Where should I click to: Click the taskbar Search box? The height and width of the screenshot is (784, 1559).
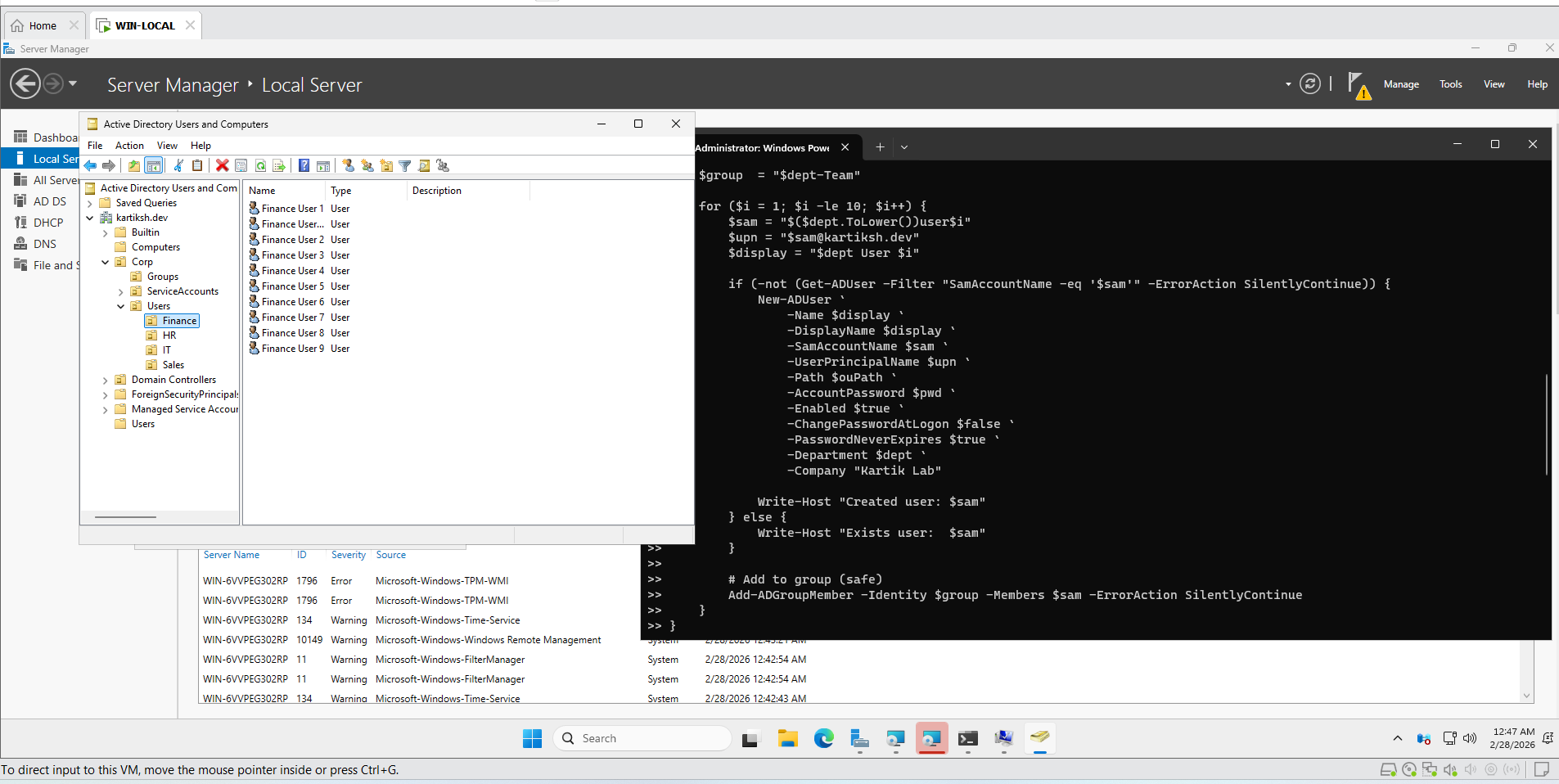(x=642, y=738)
